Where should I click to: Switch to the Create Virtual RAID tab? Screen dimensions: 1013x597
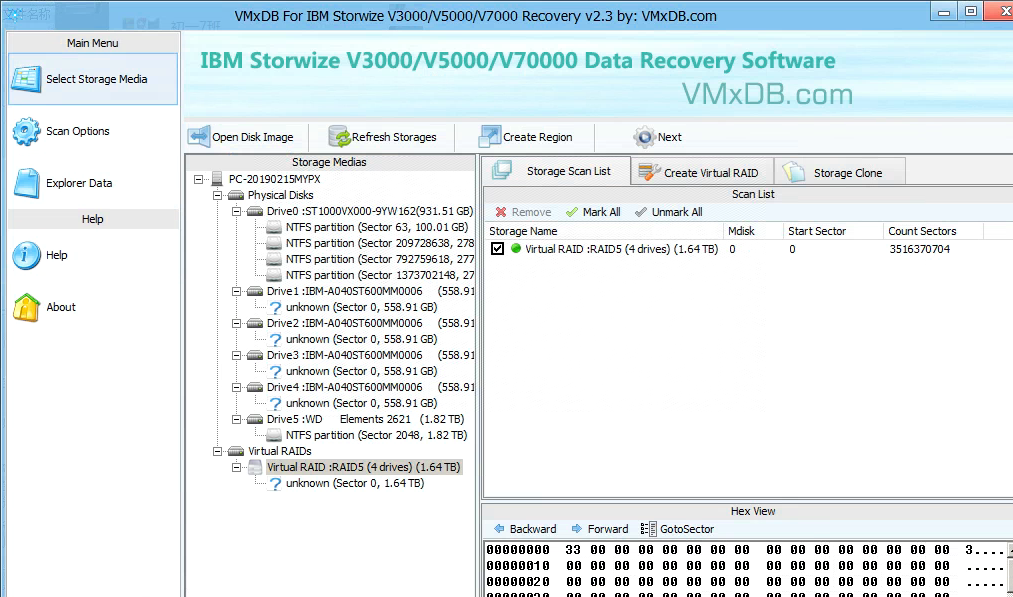point(702,173)
